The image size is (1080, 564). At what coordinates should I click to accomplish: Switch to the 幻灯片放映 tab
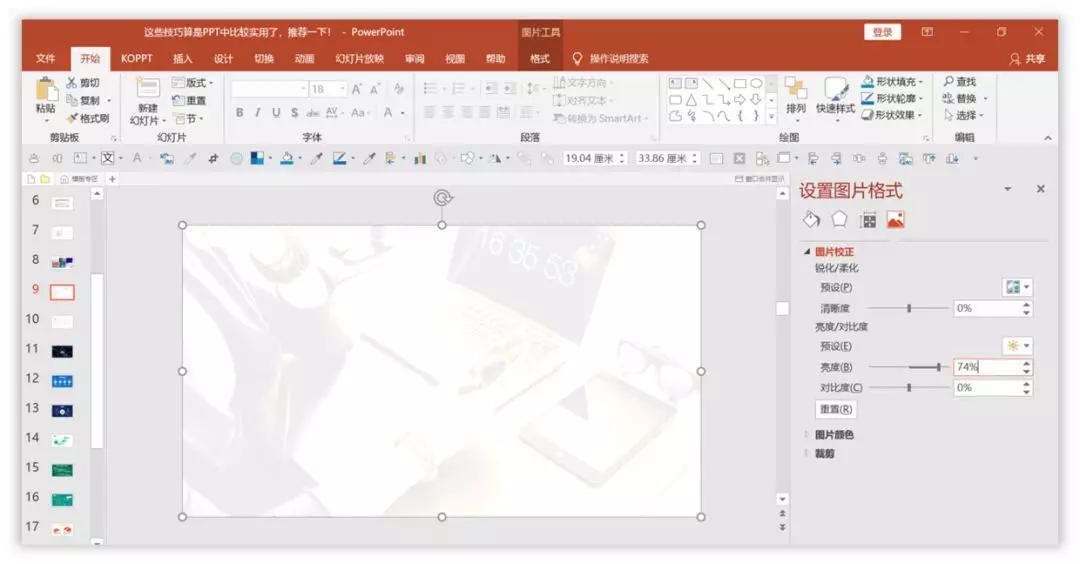360,59
